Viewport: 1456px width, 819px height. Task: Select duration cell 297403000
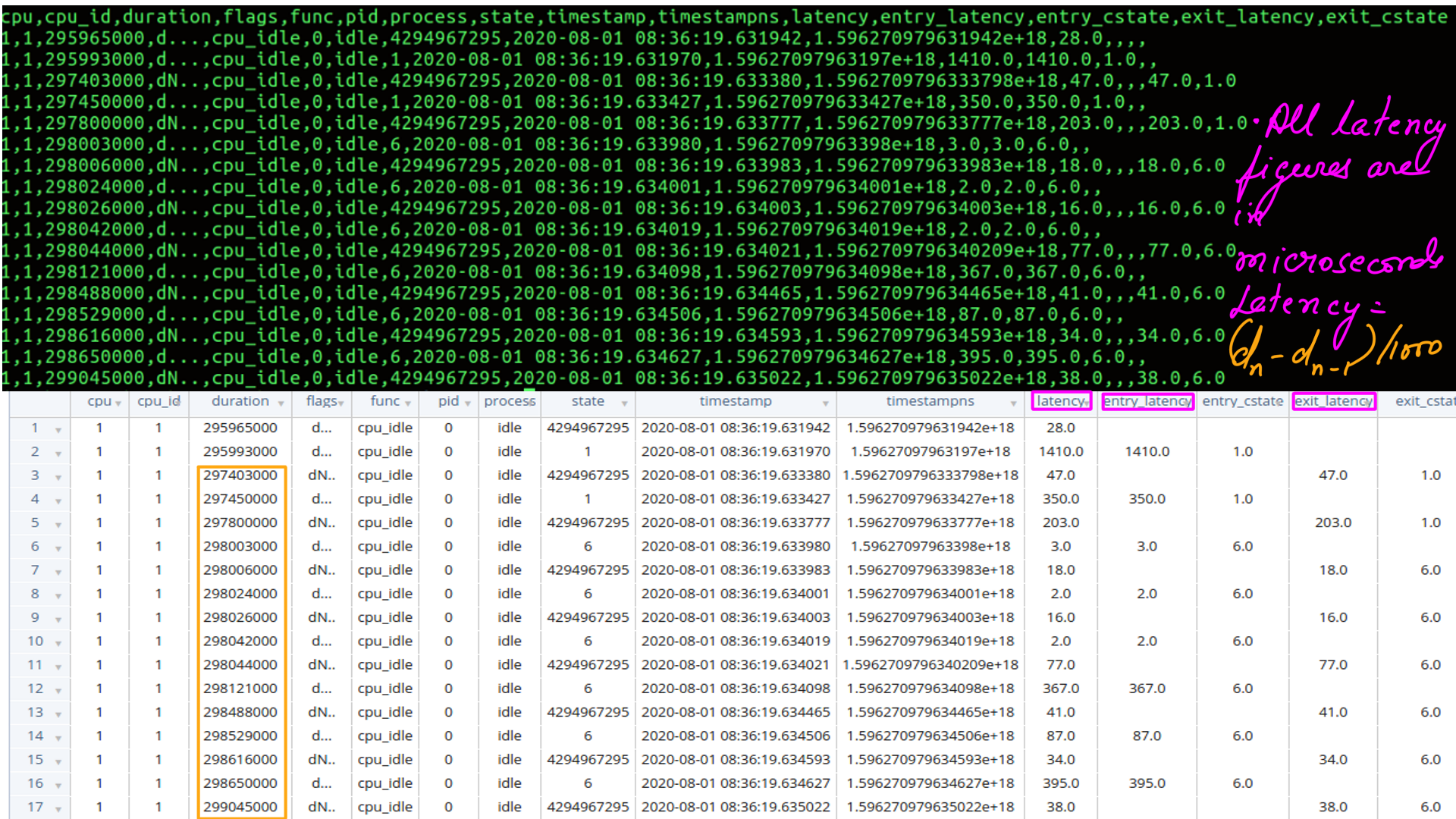[240, 475]
